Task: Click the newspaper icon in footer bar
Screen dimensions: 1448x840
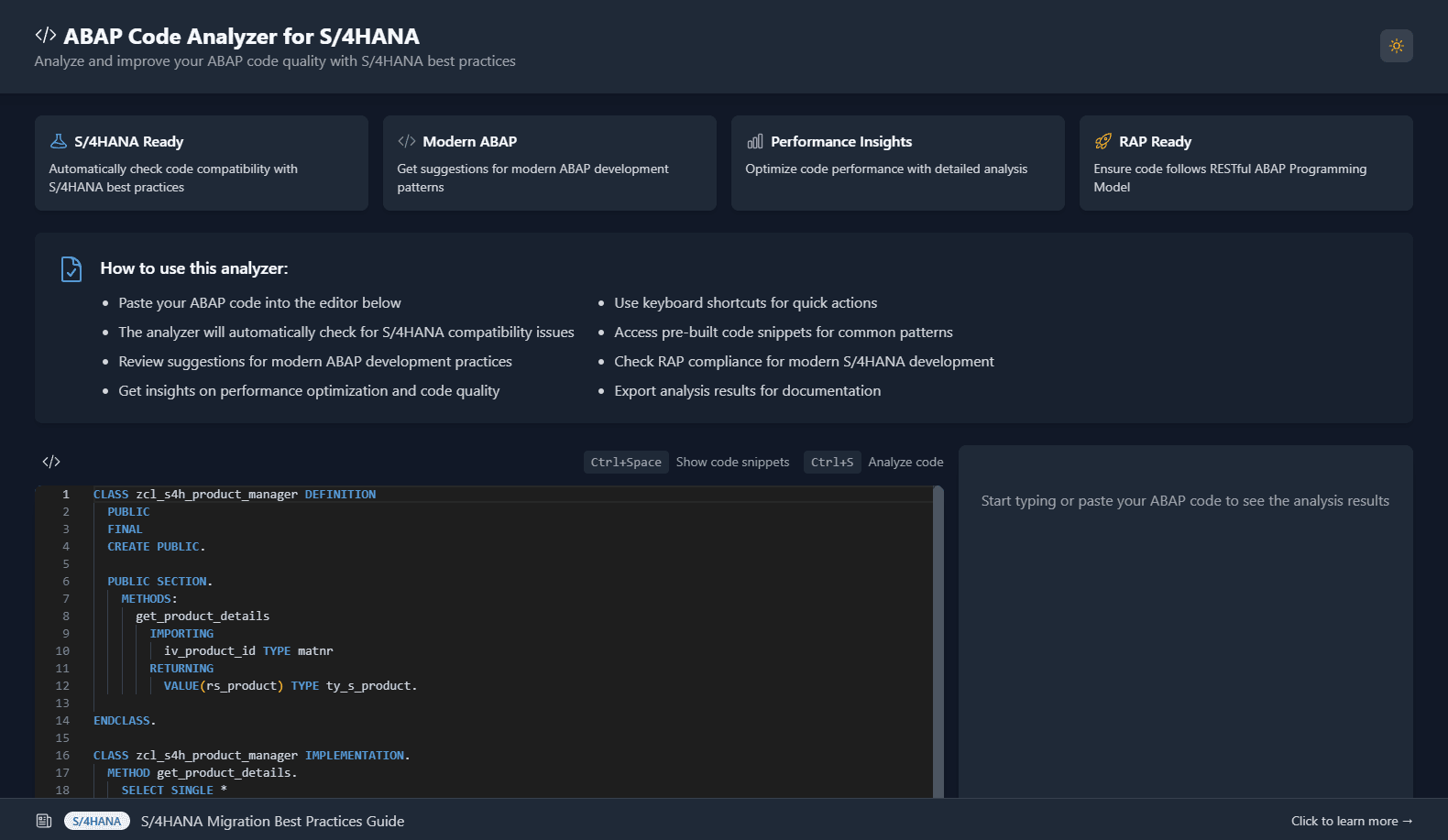Action: point(43,821)
